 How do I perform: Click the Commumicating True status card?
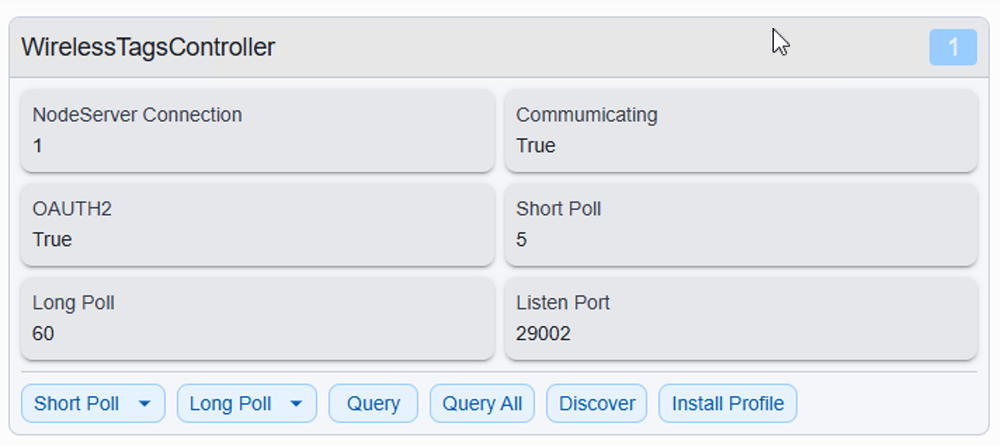coord(741,131)
